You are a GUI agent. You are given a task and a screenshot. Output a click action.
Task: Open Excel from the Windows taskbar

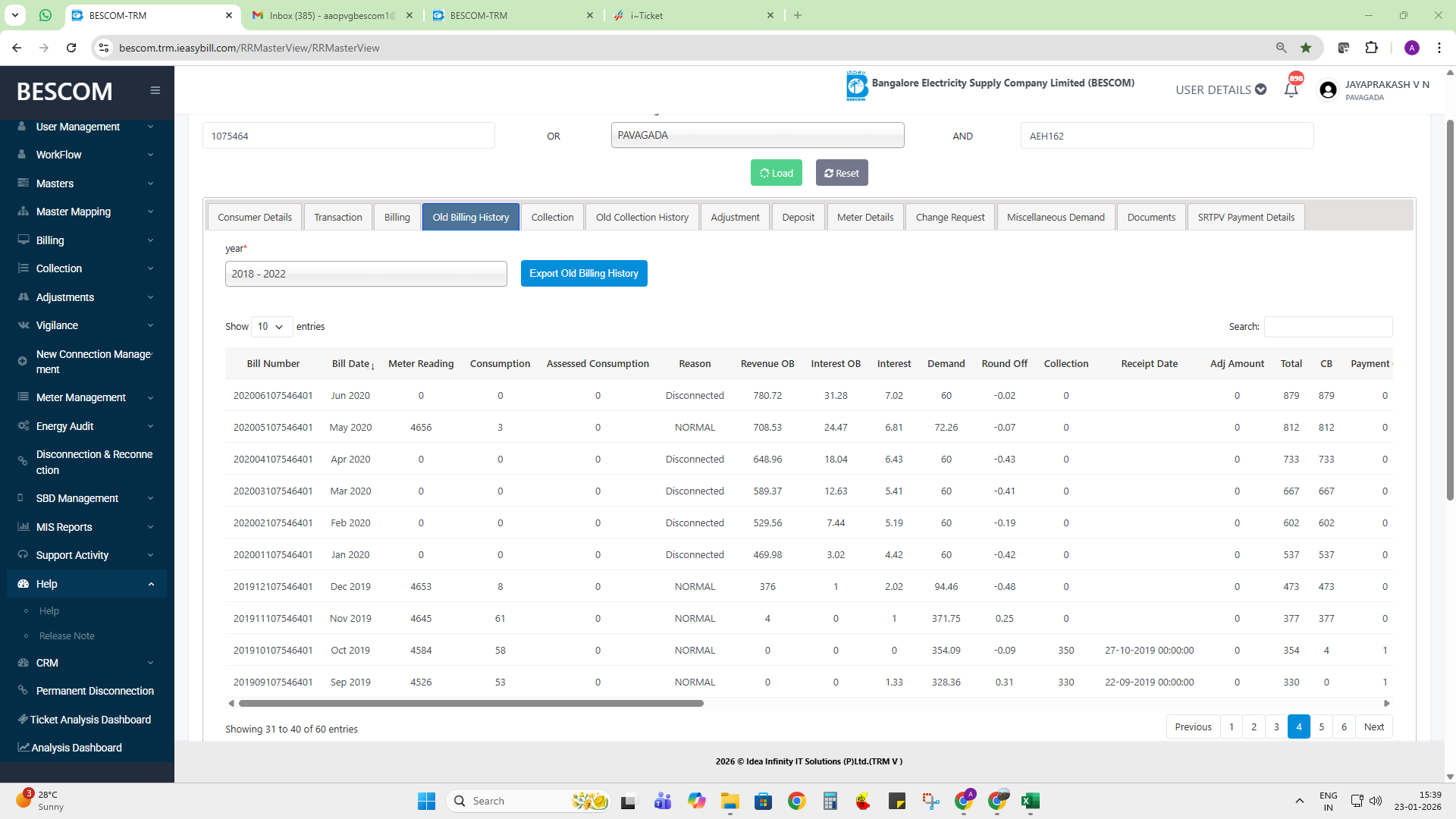click(1030, 801)
